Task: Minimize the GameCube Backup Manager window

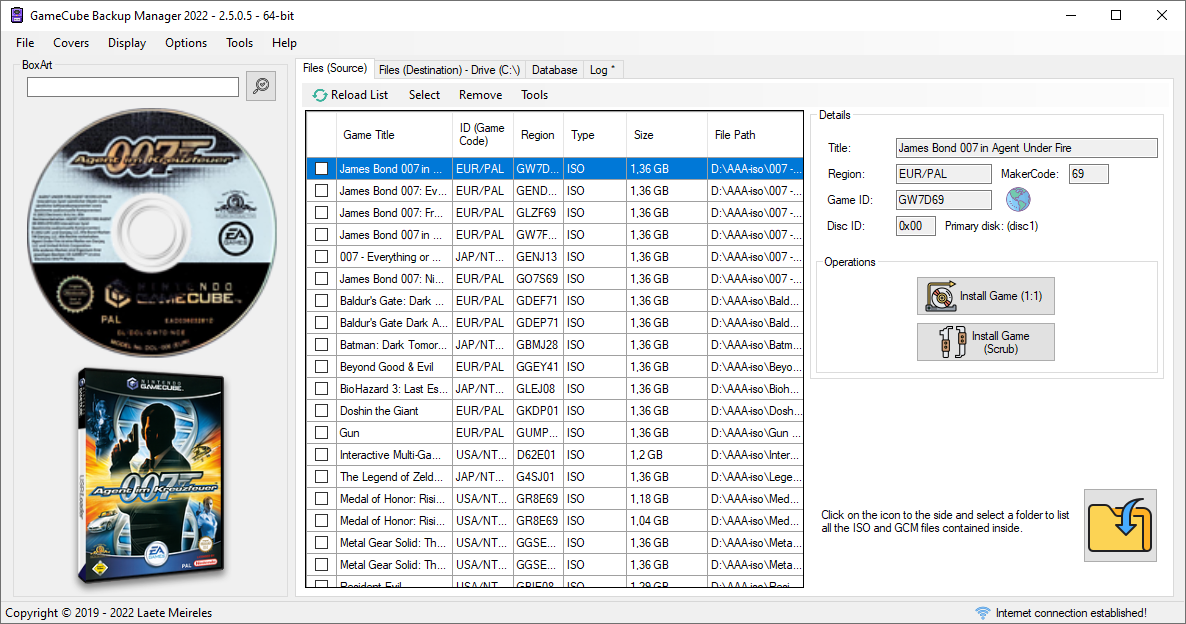Action: [1071, 15]
